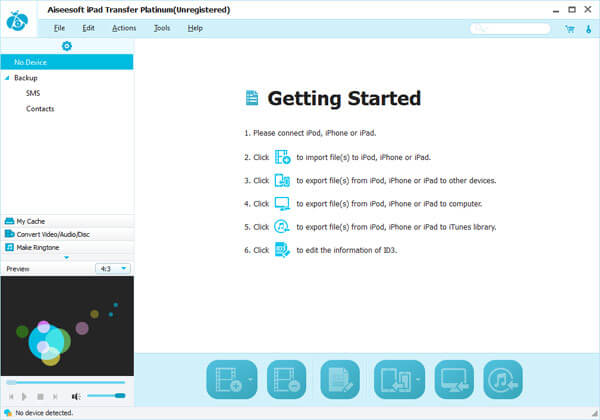Click the Preview label
Screen dimensions: 600x420
click(x=18, y=269)
